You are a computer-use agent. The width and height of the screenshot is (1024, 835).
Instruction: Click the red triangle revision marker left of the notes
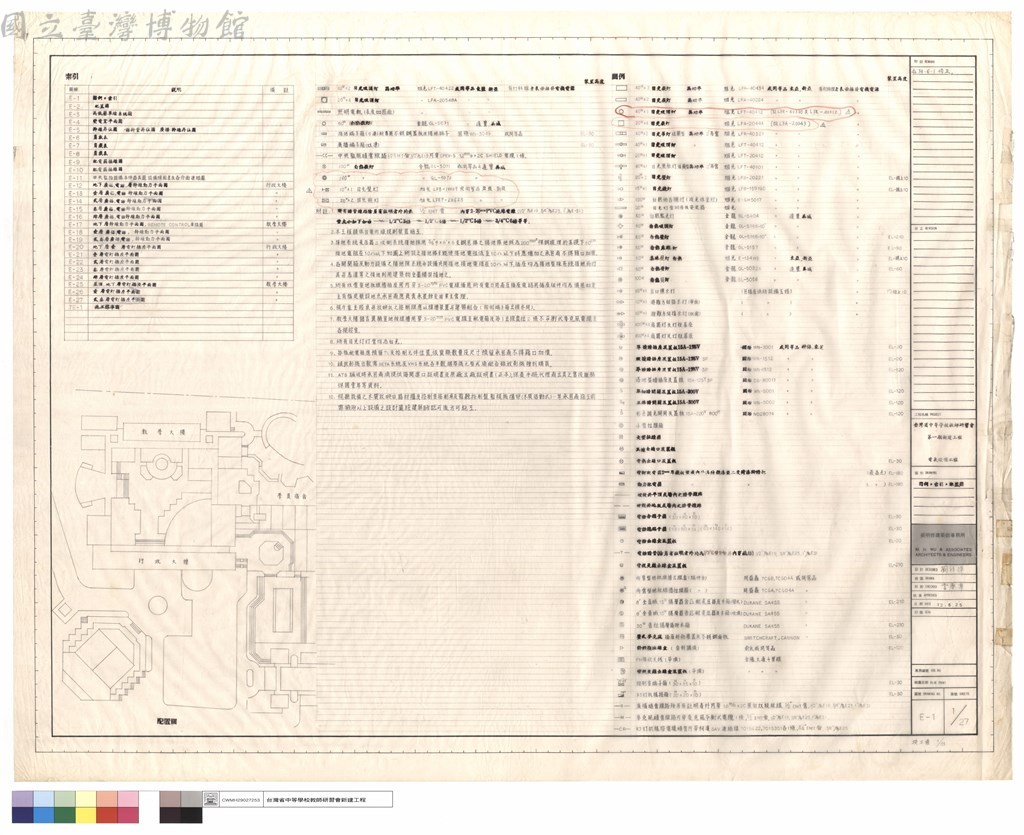point(310,190)
